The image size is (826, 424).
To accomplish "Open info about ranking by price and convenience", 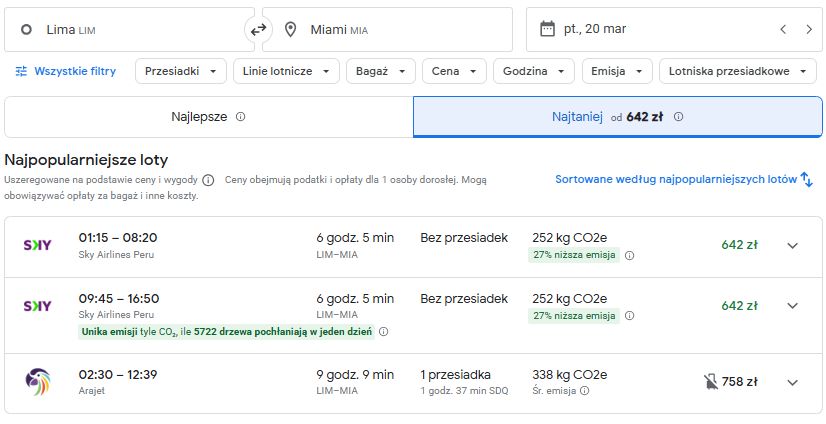I will click(209, 181).
